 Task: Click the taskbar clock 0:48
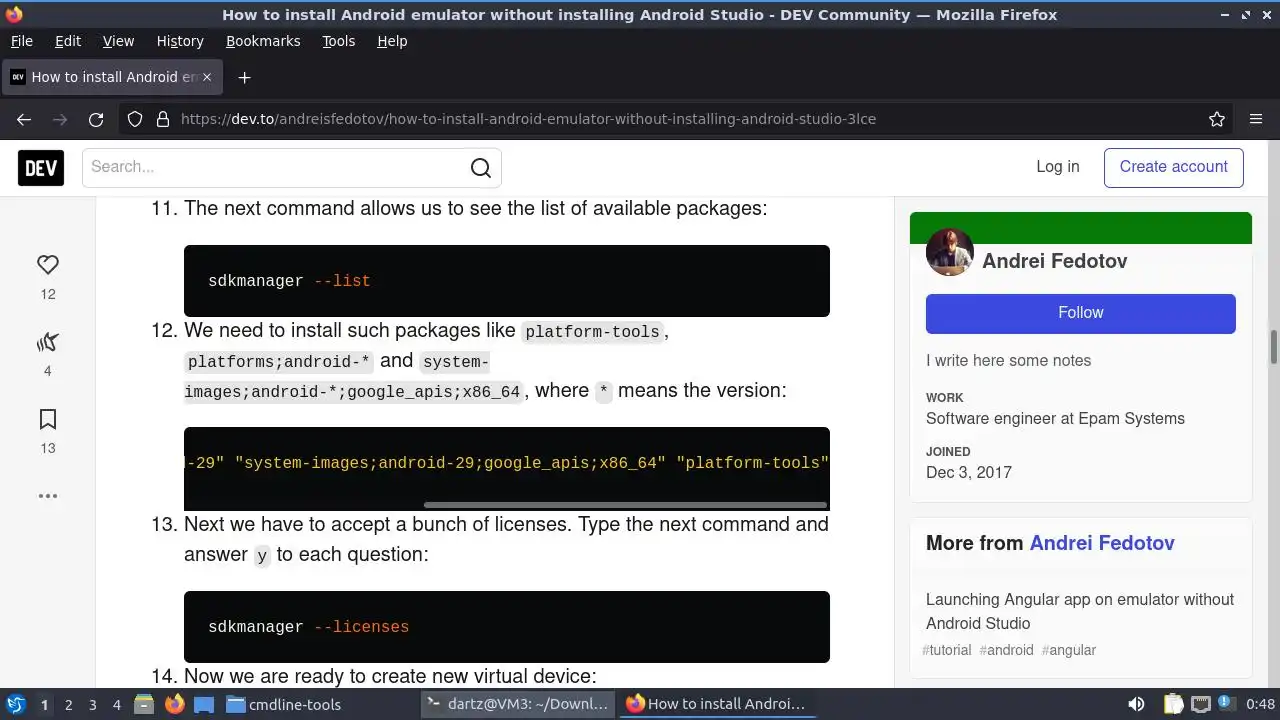pos(1260,704)
